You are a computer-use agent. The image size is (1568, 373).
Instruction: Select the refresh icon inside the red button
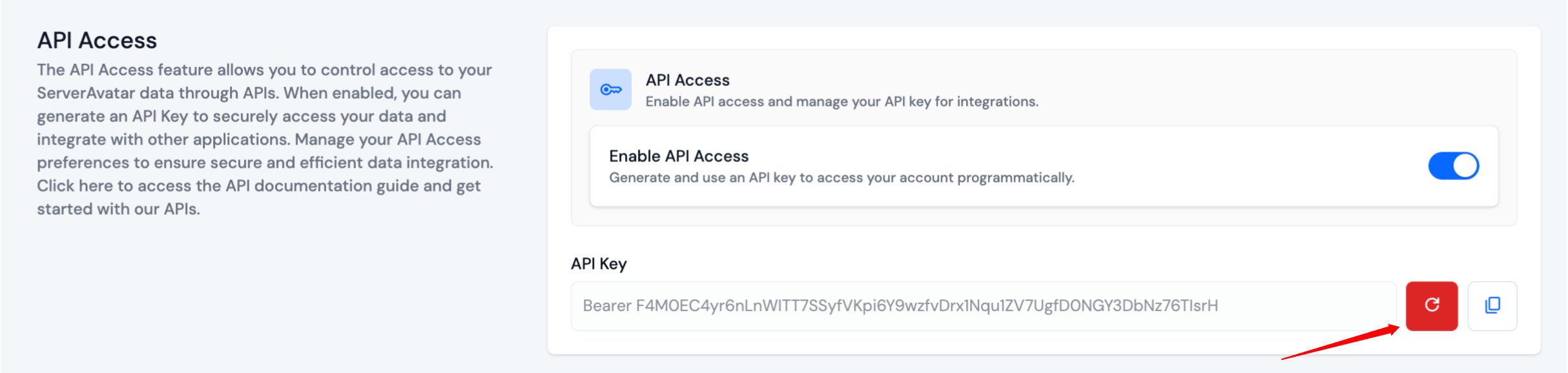pyautogui.click(x=1432, y=306)
